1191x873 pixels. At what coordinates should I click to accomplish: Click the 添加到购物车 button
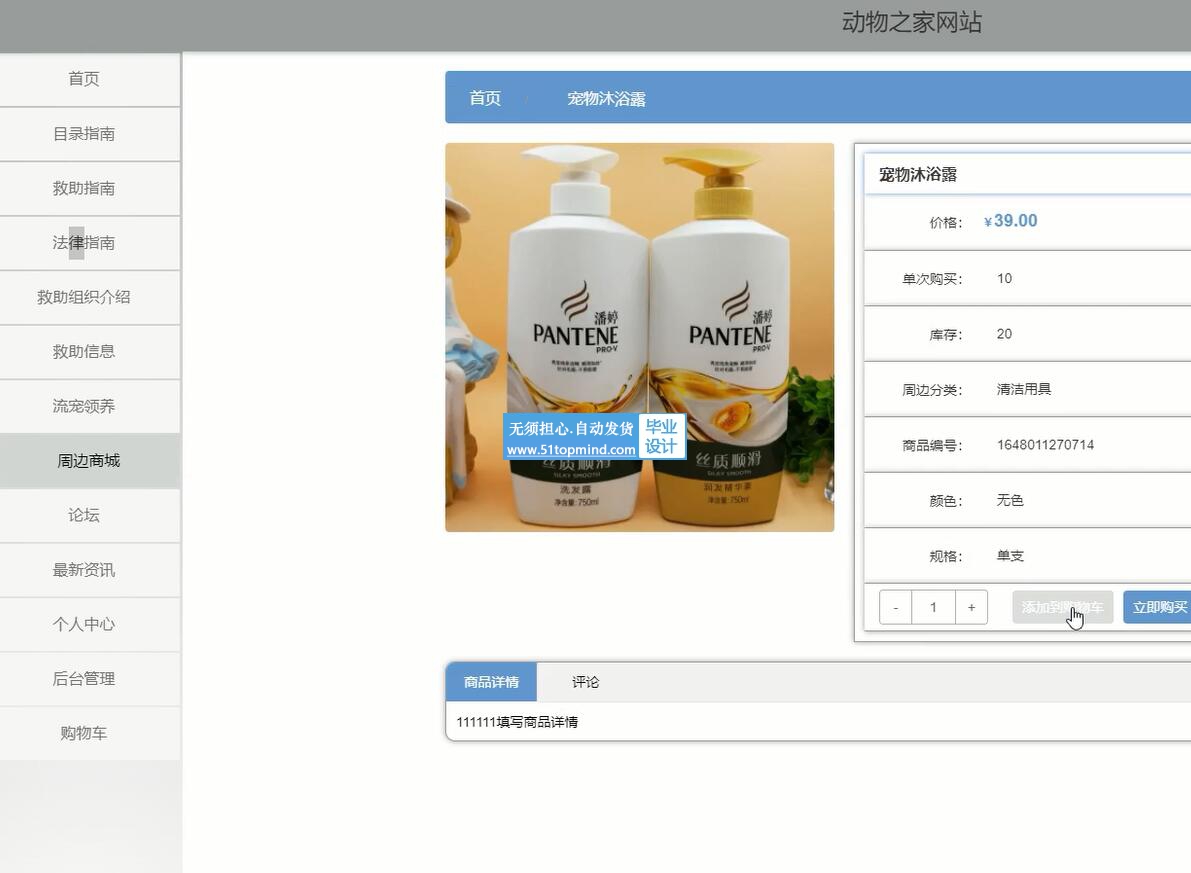[x=1063, y=607]
